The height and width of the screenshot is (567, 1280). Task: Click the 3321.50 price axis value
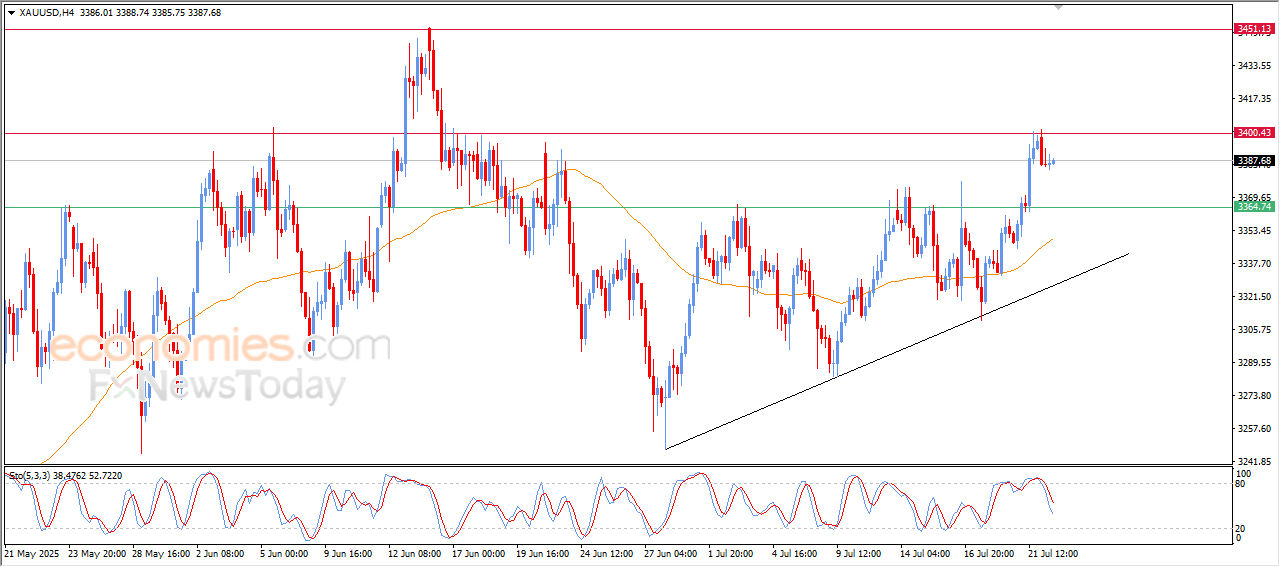pyautogui.click(x=1254, y=297)
